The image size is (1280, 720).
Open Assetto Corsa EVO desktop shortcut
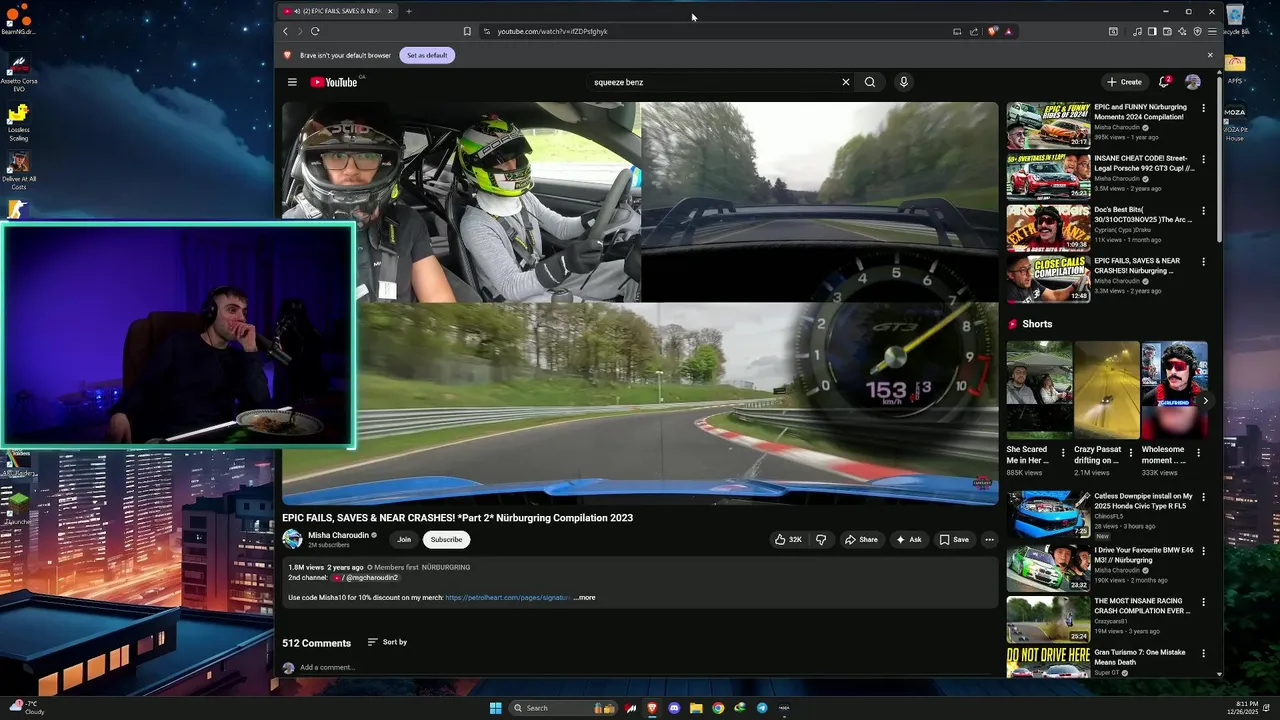click(18, 74)
